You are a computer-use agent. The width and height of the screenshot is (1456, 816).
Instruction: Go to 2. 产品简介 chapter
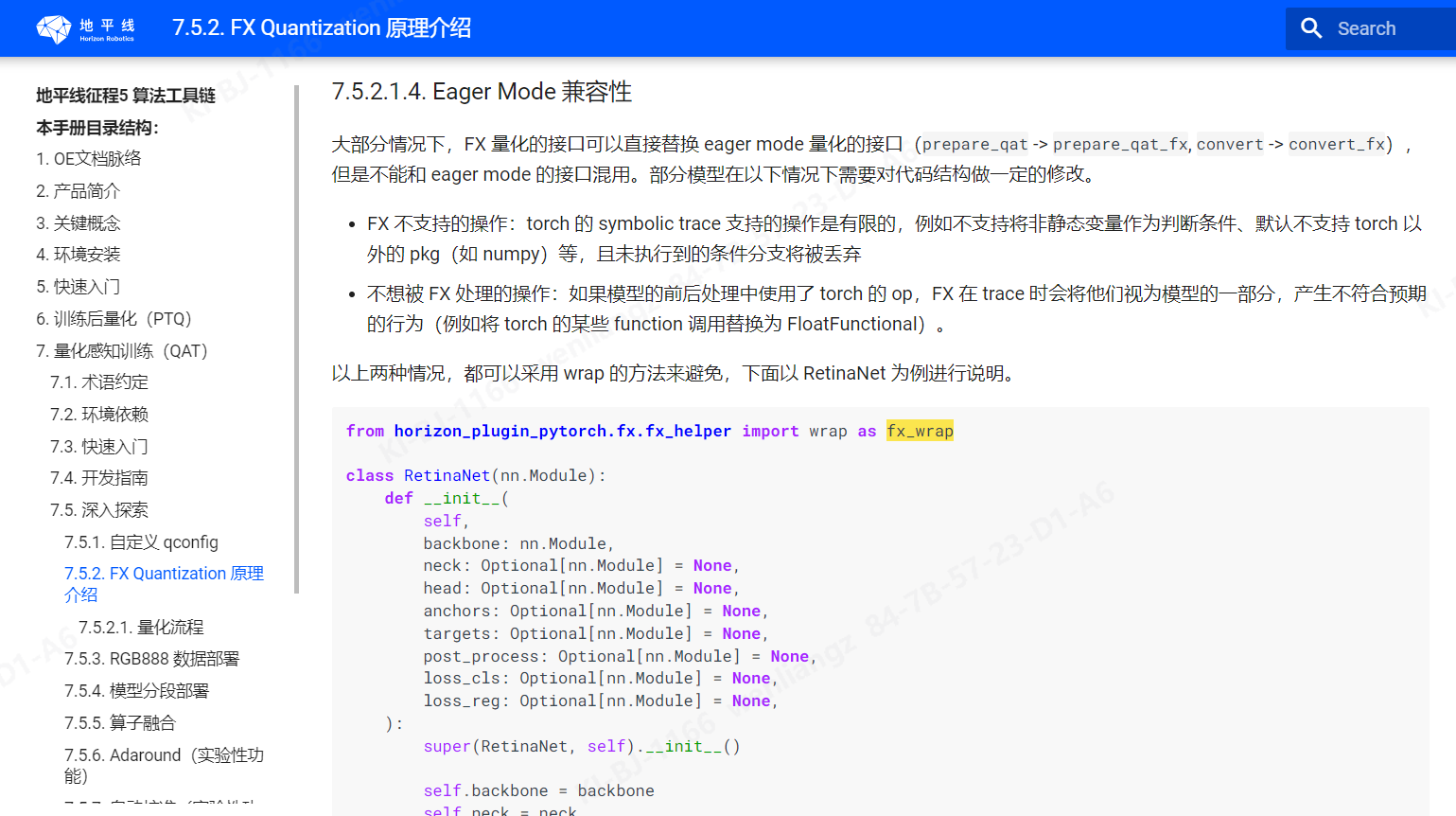pos(78,191)
